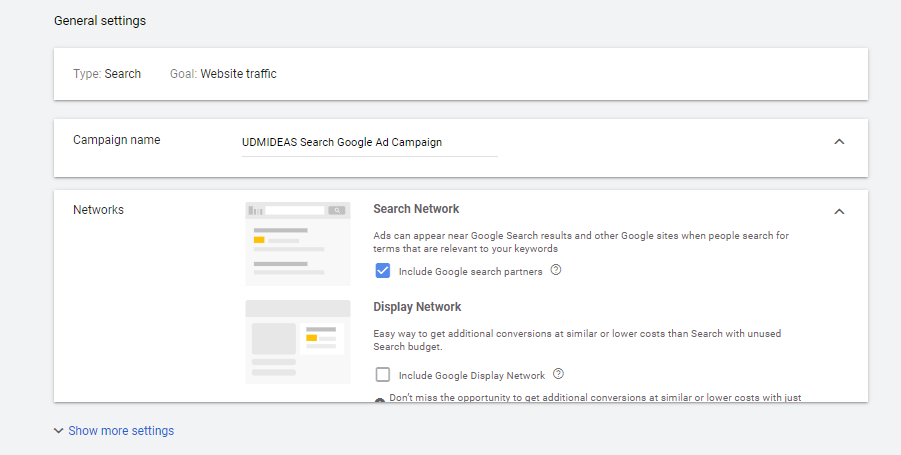The height and width of the screenshot is (455, 901).
Task: Open help icon beside Google Display Network
Action: (559, 374)
